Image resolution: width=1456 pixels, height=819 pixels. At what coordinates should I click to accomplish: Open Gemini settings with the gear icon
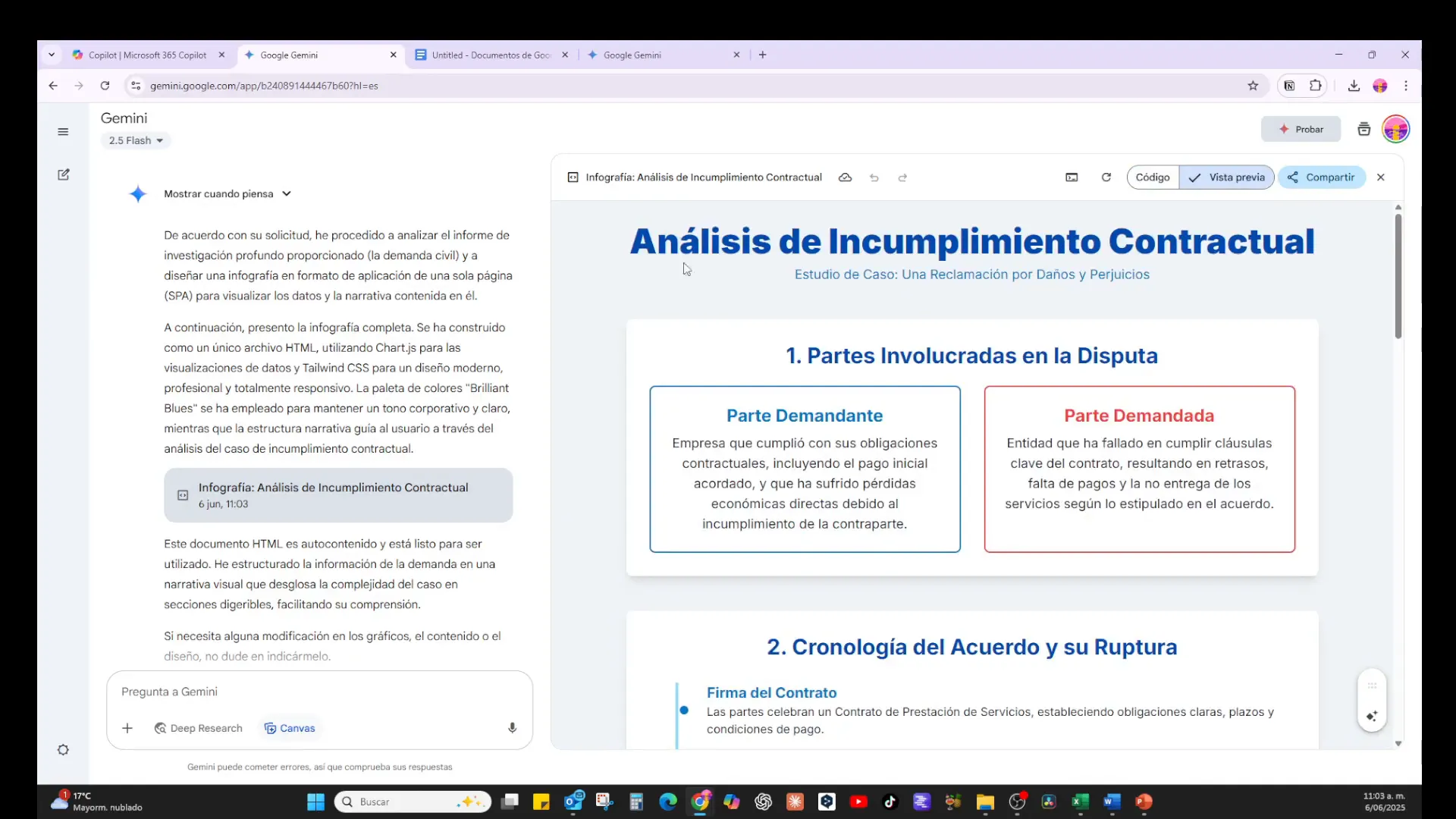63,749
